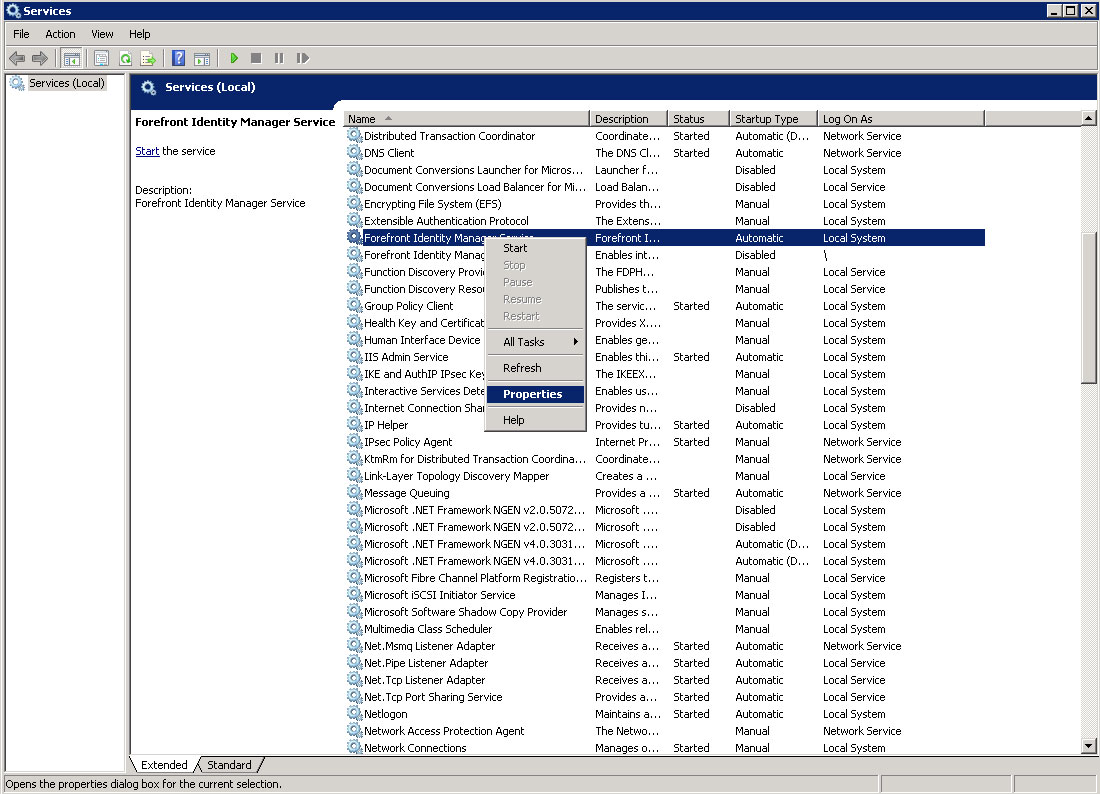Select Net.Tcp Port Sharing Service row
Image resolution: width=1100 pixels, height=794 pixels.
(x=665, y=697)
